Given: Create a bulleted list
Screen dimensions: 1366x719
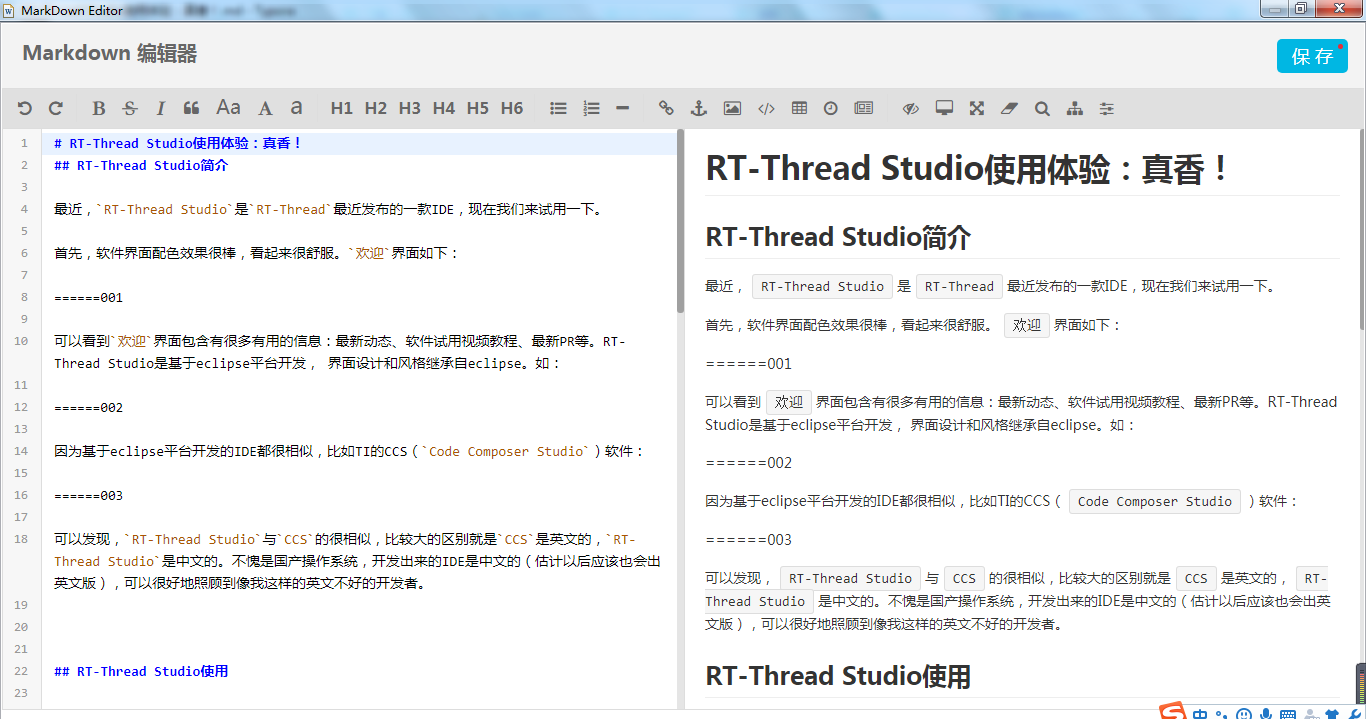Looking at the screenshot, I should [x=557, y=107].
